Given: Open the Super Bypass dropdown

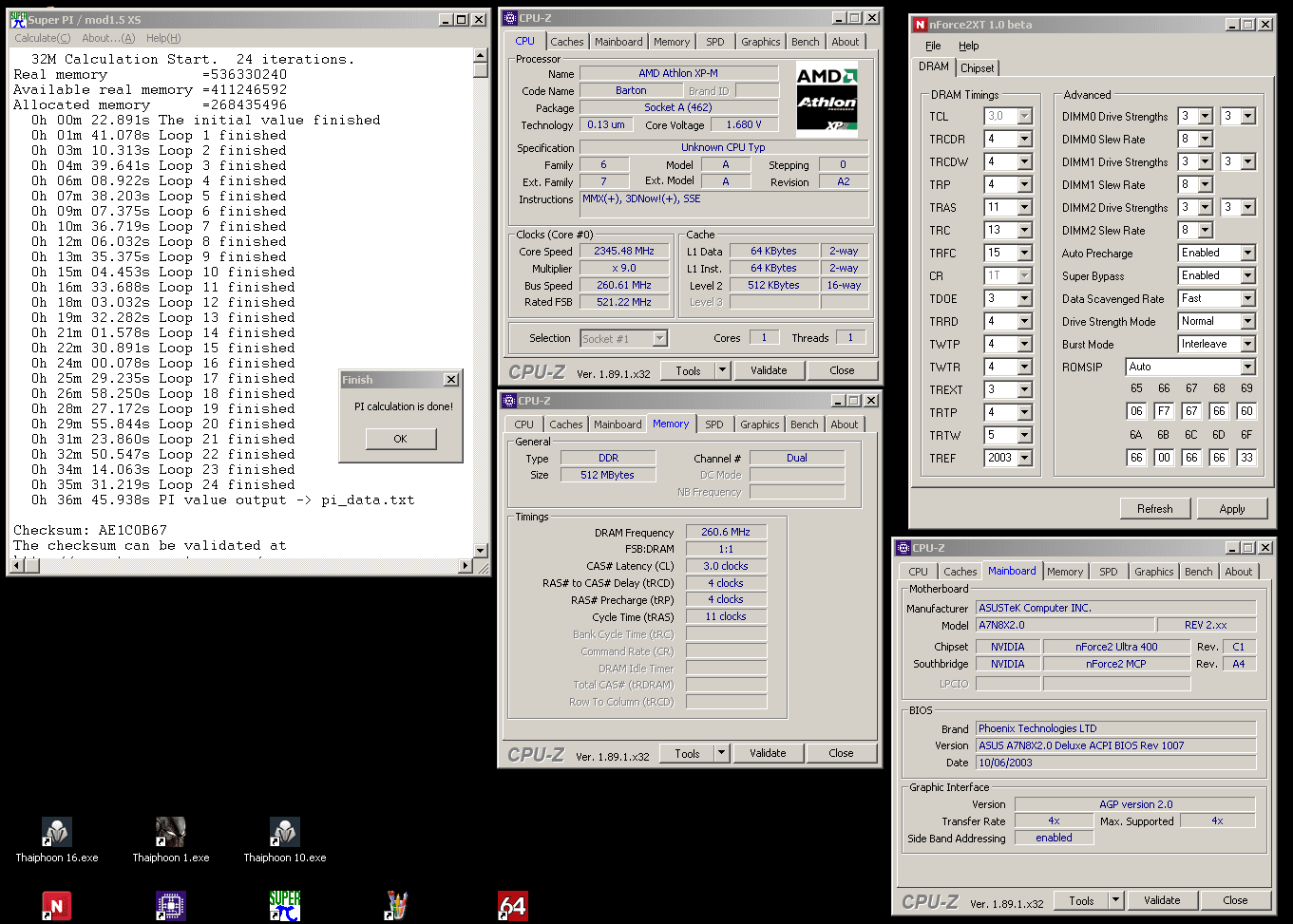Looking at the screenshot, I should click(x=1248, y=275).
